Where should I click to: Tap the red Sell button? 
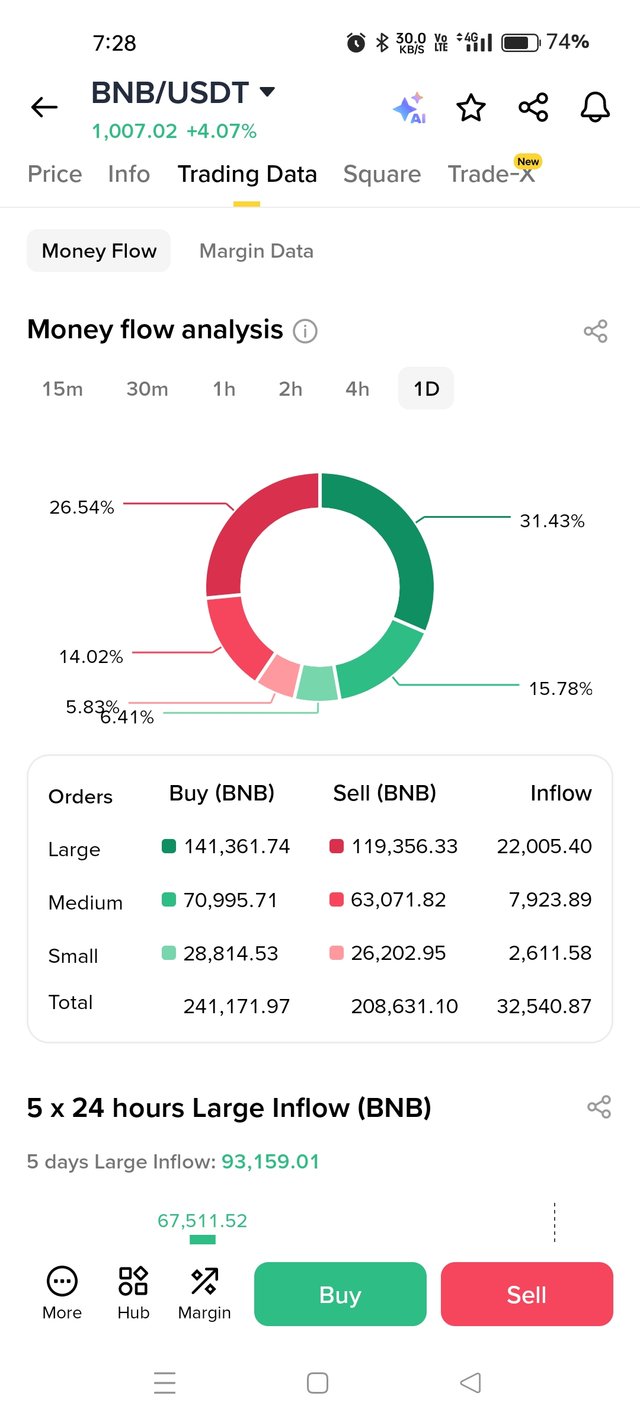click(527, 1294)
